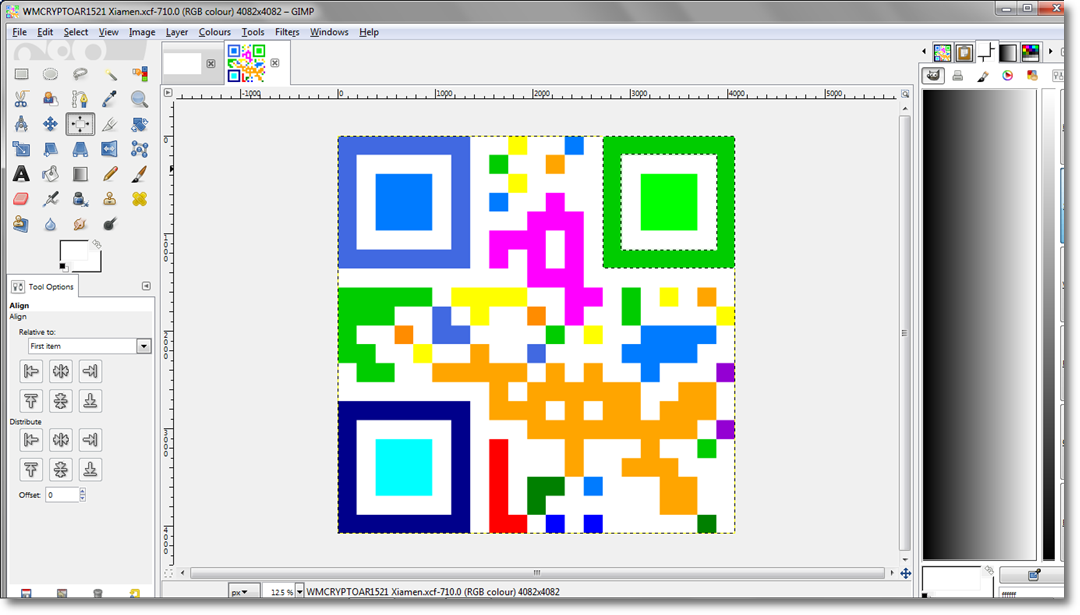
Task: Adjust the Offset stepper arrows
Action: click(83, 494)
